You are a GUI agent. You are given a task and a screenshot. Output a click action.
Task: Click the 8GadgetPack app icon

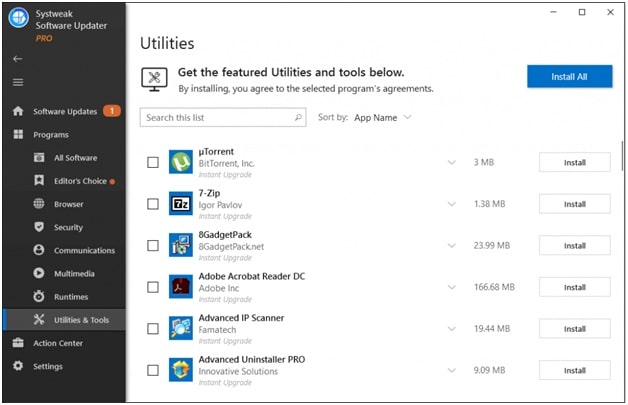(x=181, y=245)
